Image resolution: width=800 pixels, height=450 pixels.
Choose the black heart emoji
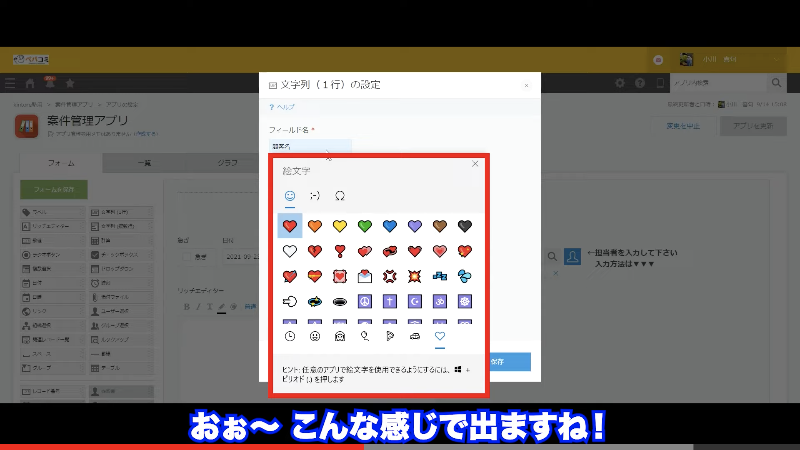point(464,226)
